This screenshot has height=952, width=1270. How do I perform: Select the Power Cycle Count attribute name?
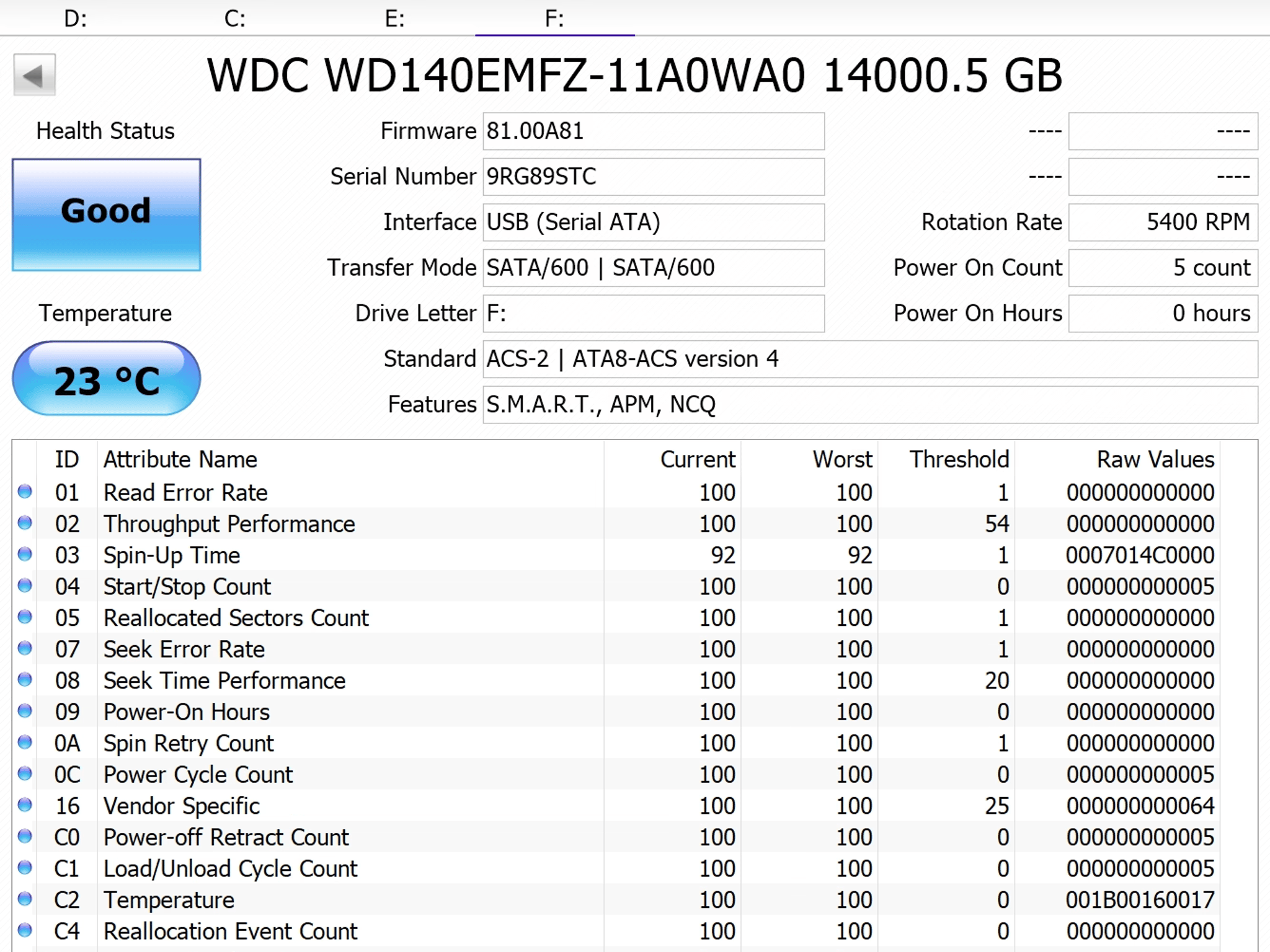click(198, 775)
